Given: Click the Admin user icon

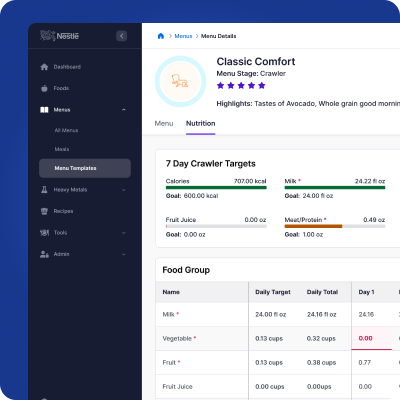Looking at the screenshot, I should pos(44,254).
